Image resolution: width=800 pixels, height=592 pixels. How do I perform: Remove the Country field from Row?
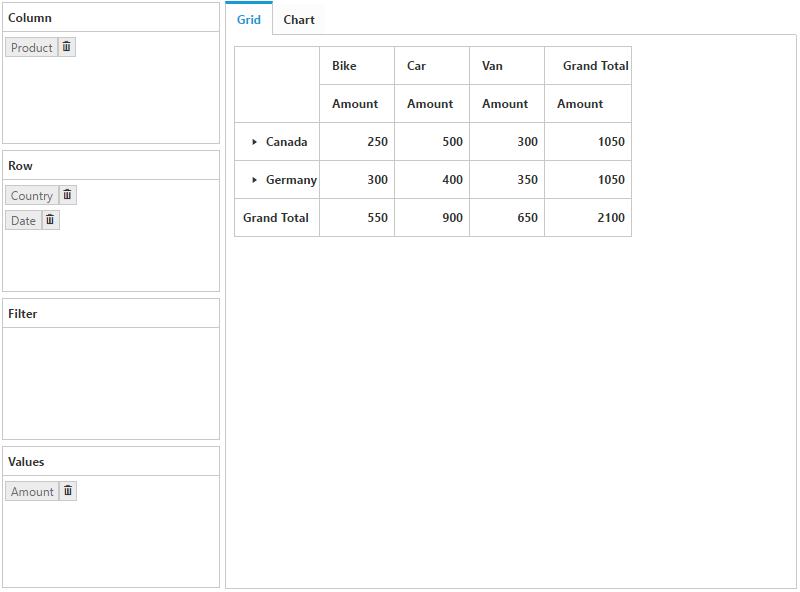point(67,195)
